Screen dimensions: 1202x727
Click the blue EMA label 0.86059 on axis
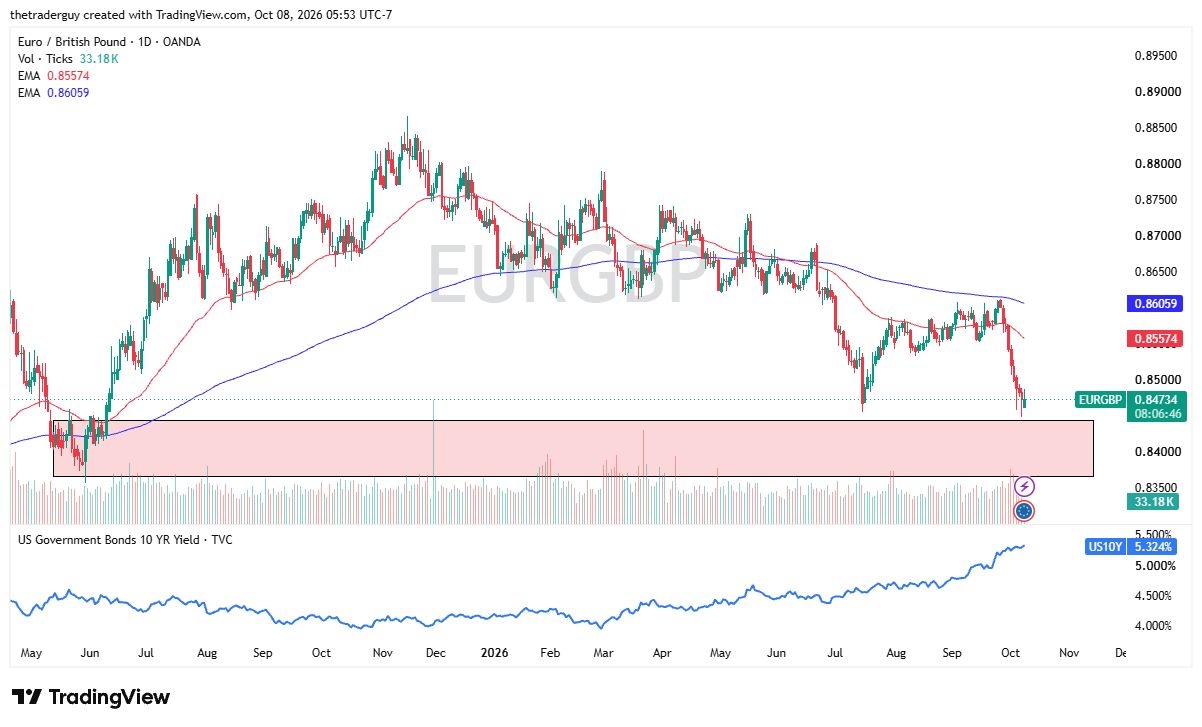coord(1157,303)
